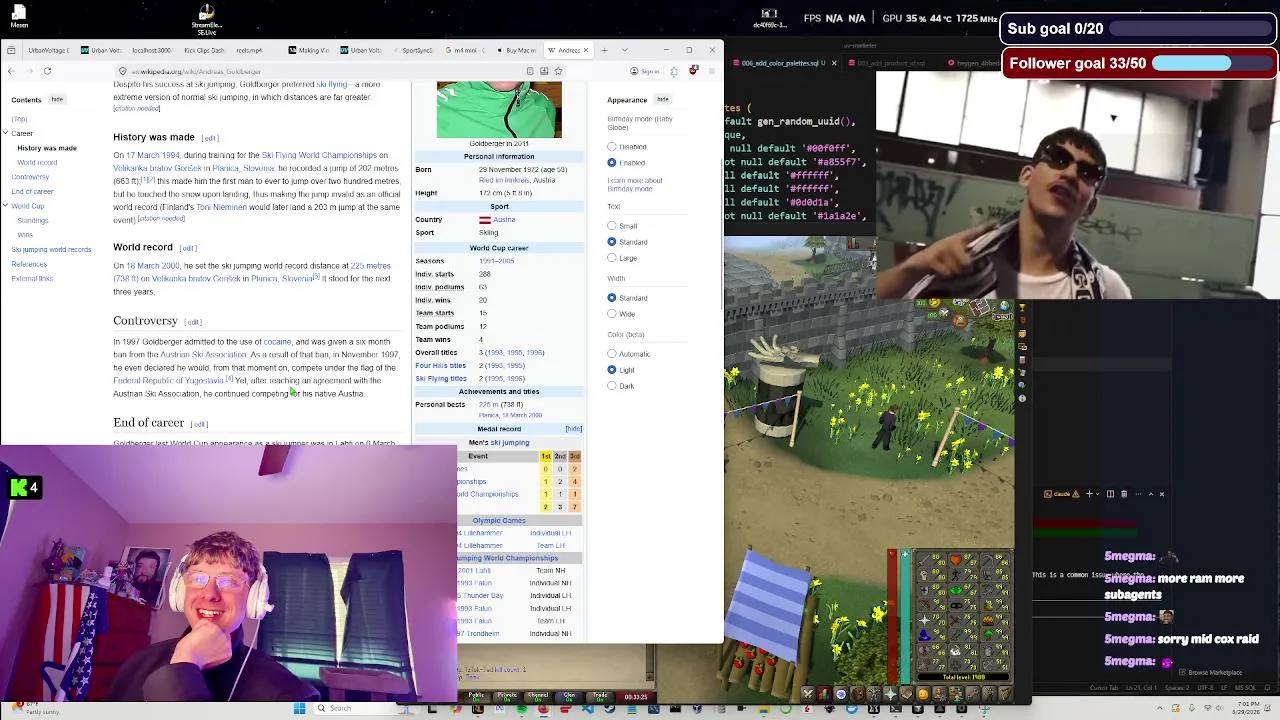This screenshot has height=720, width=1280.
Task: Jump to External links in contents
Action: pos(32,279)
